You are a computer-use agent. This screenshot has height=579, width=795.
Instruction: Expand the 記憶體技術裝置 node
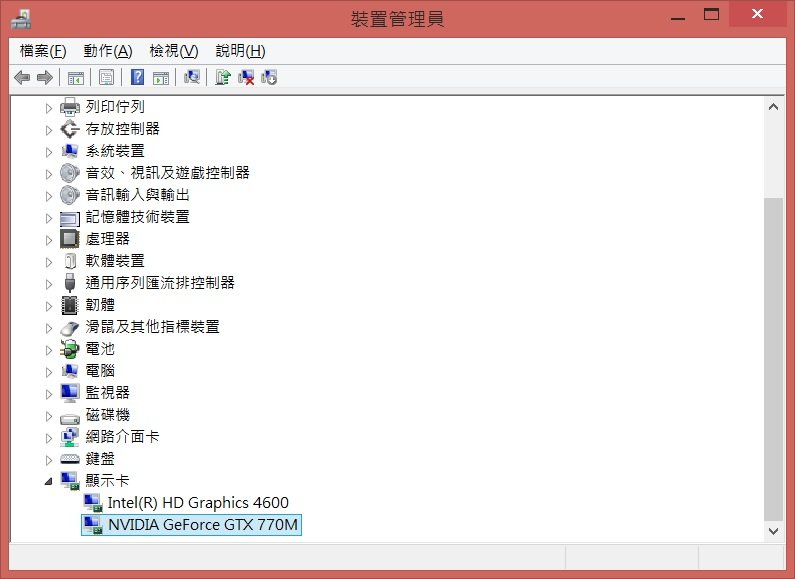point(49,218)
